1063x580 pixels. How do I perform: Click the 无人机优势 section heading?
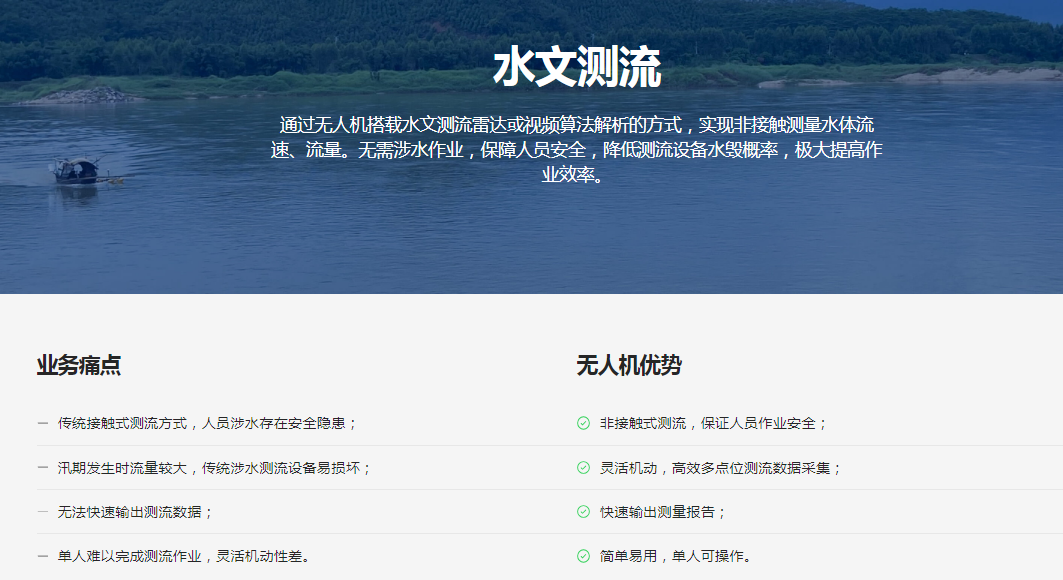pos(629,365)
